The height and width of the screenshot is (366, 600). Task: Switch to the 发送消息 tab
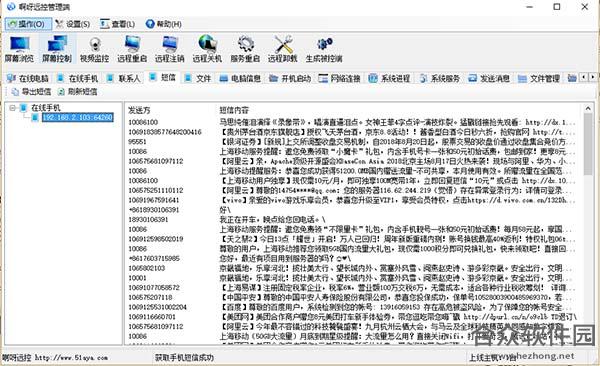pos(489,78)
